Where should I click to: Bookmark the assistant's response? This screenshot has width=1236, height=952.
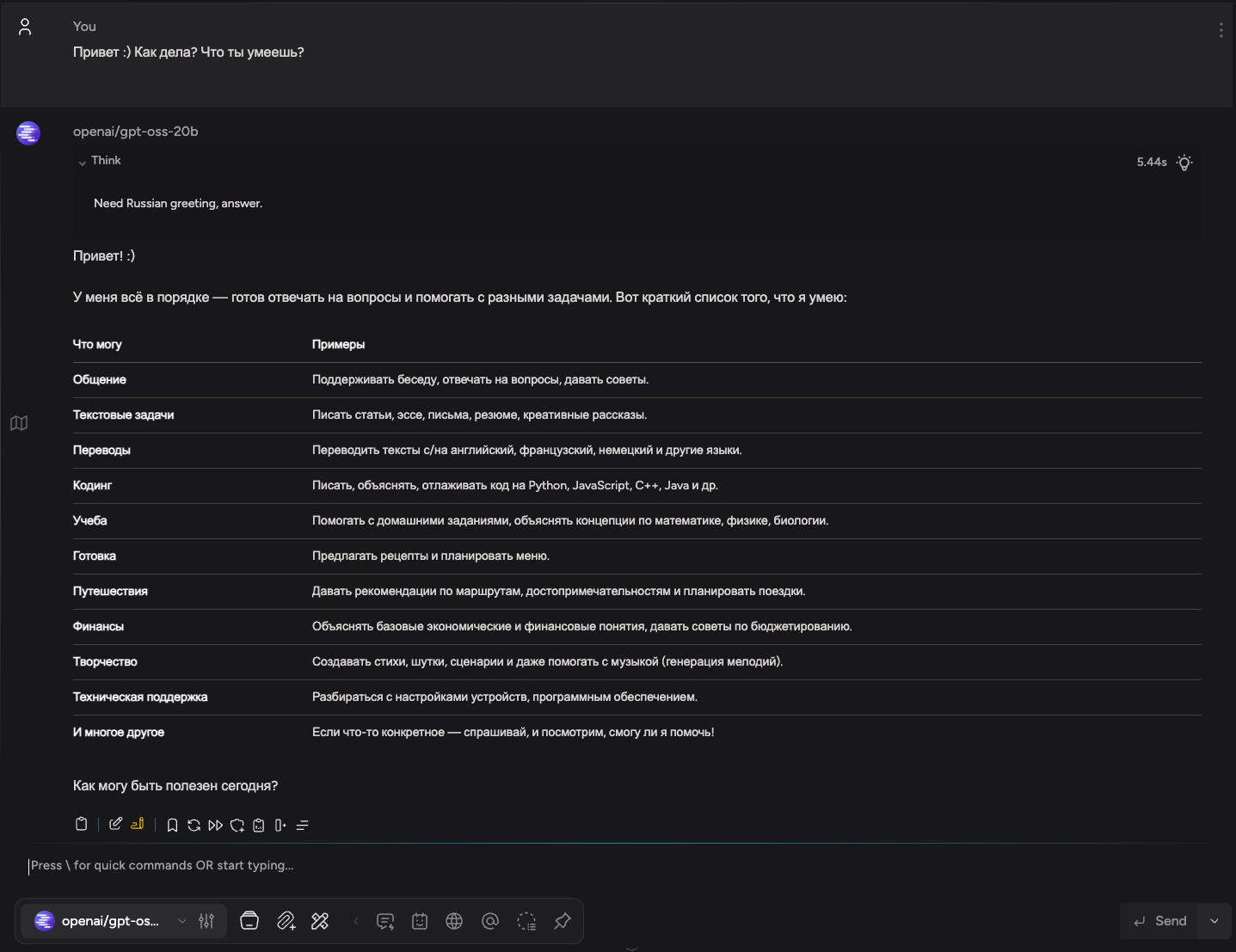point(172,826)
